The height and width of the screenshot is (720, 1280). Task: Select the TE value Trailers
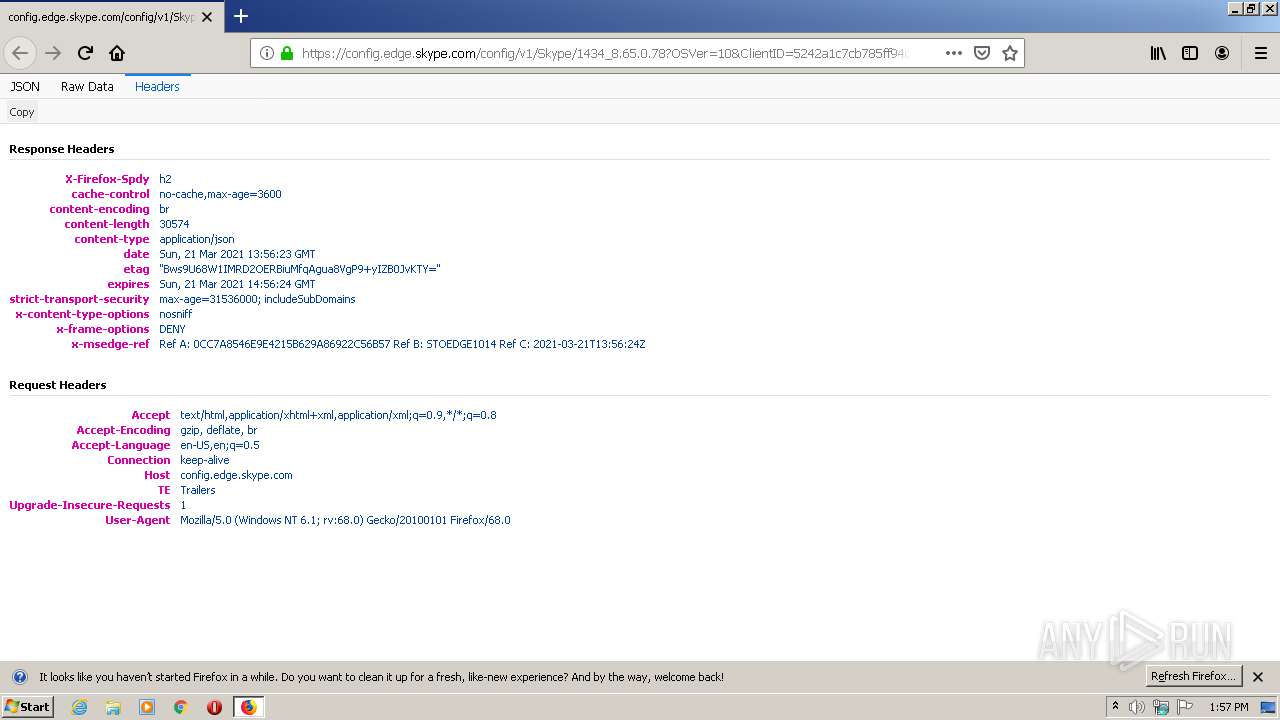click(198, 490)
